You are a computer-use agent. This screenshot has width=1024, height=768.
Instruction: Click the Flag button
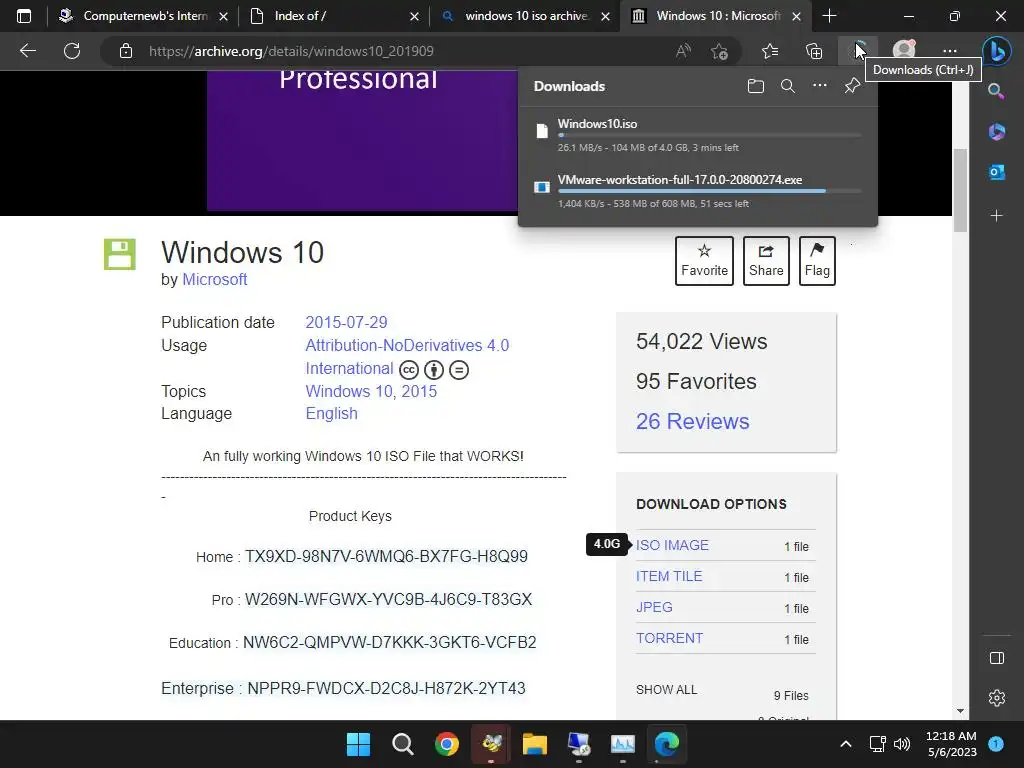pyautogui.click(x=817, y=261)
